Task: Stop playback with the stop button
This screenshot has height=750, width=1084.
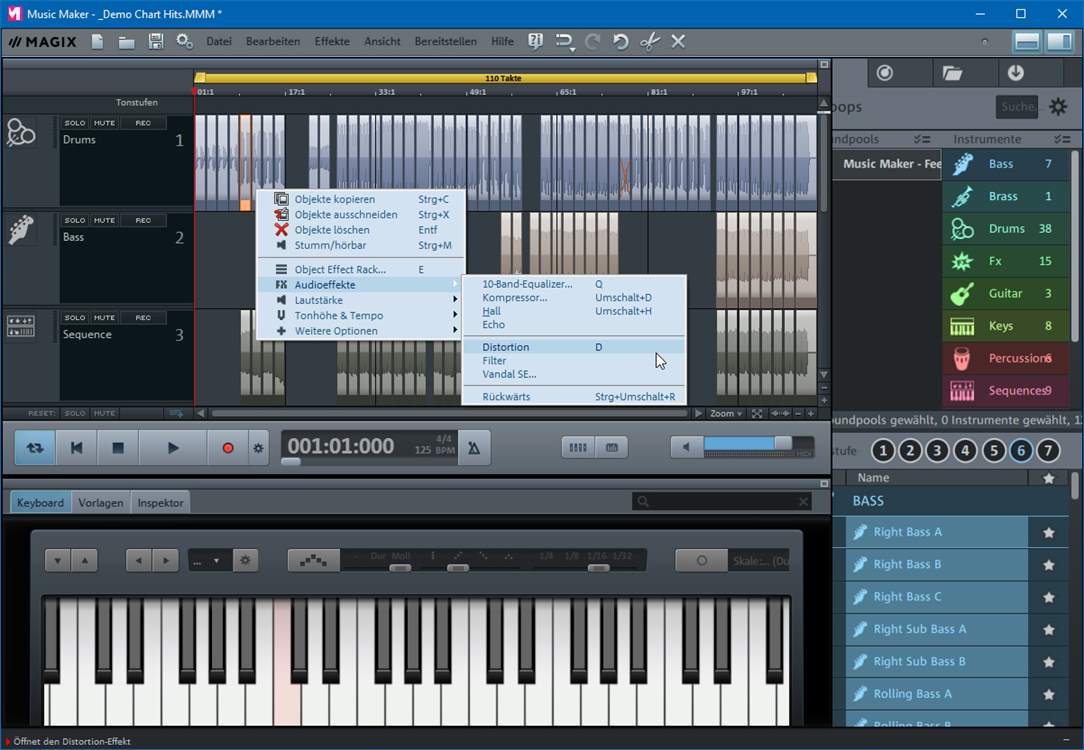Action: [118, 448]
